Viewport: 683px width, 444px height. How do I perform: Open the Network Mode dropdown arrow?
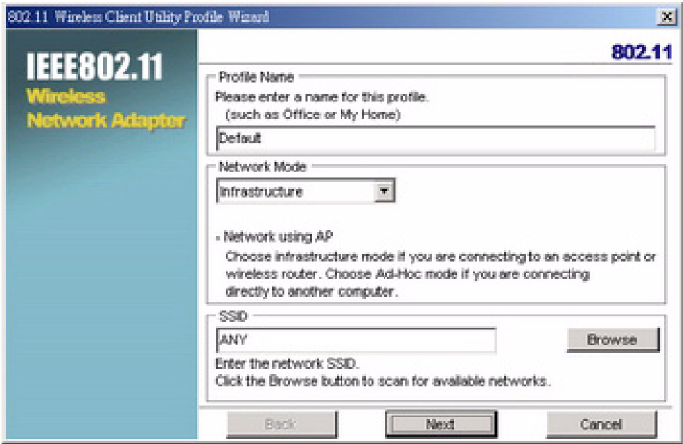tap(384, 191)
